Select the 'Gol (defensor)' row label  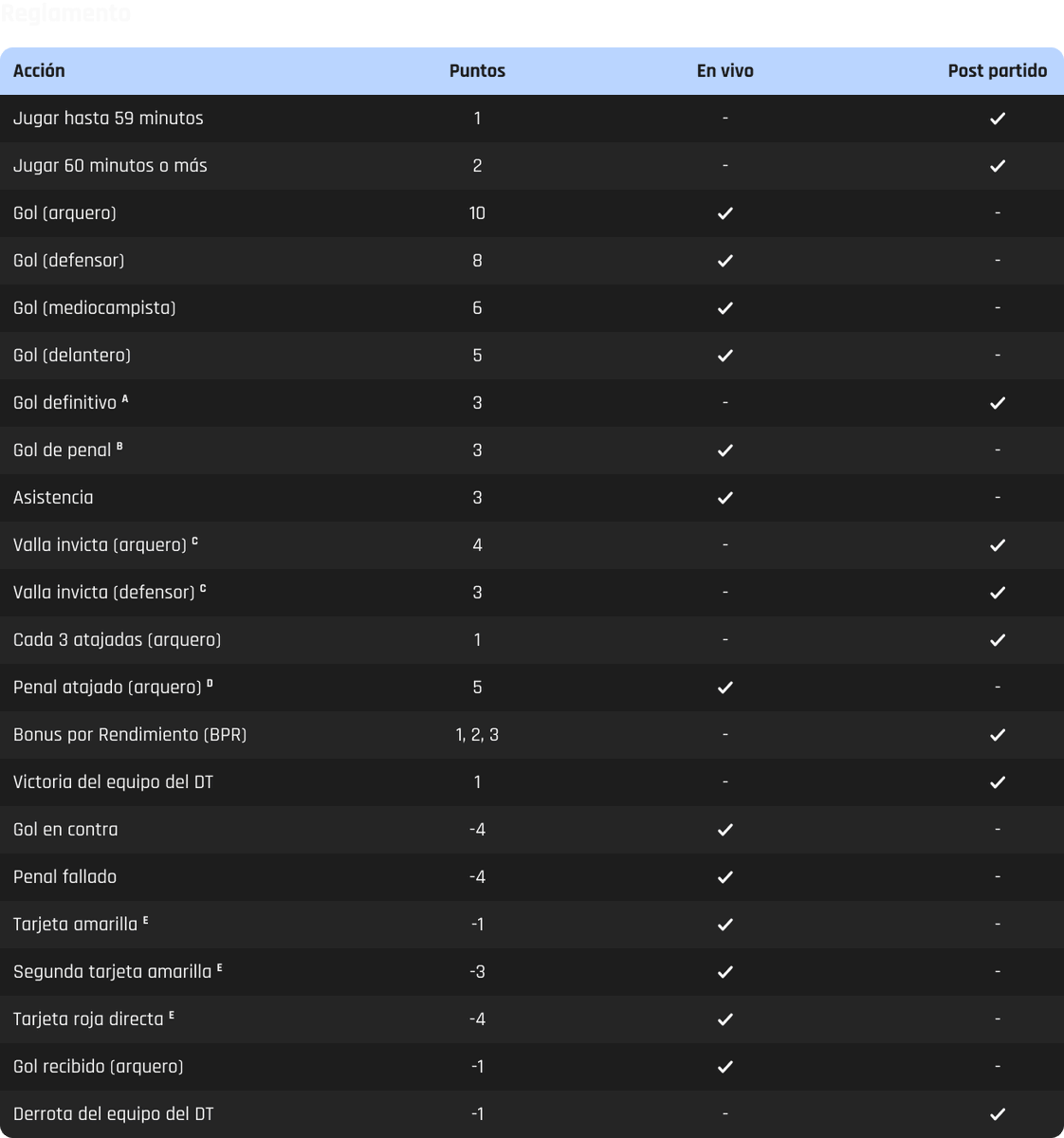point(68,261)
